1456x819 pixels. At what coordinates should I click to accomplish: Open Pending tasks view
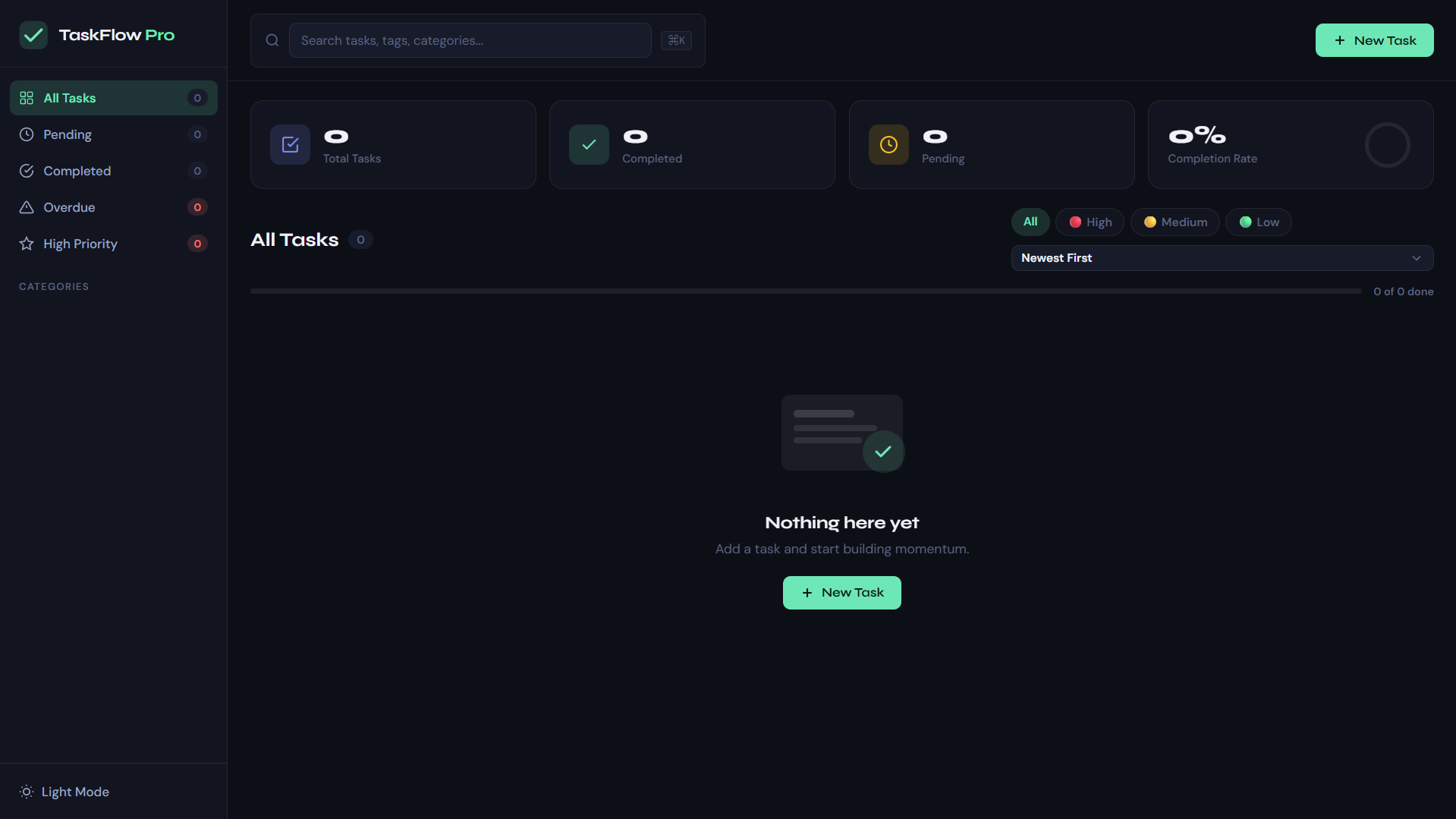pos(114,134)
